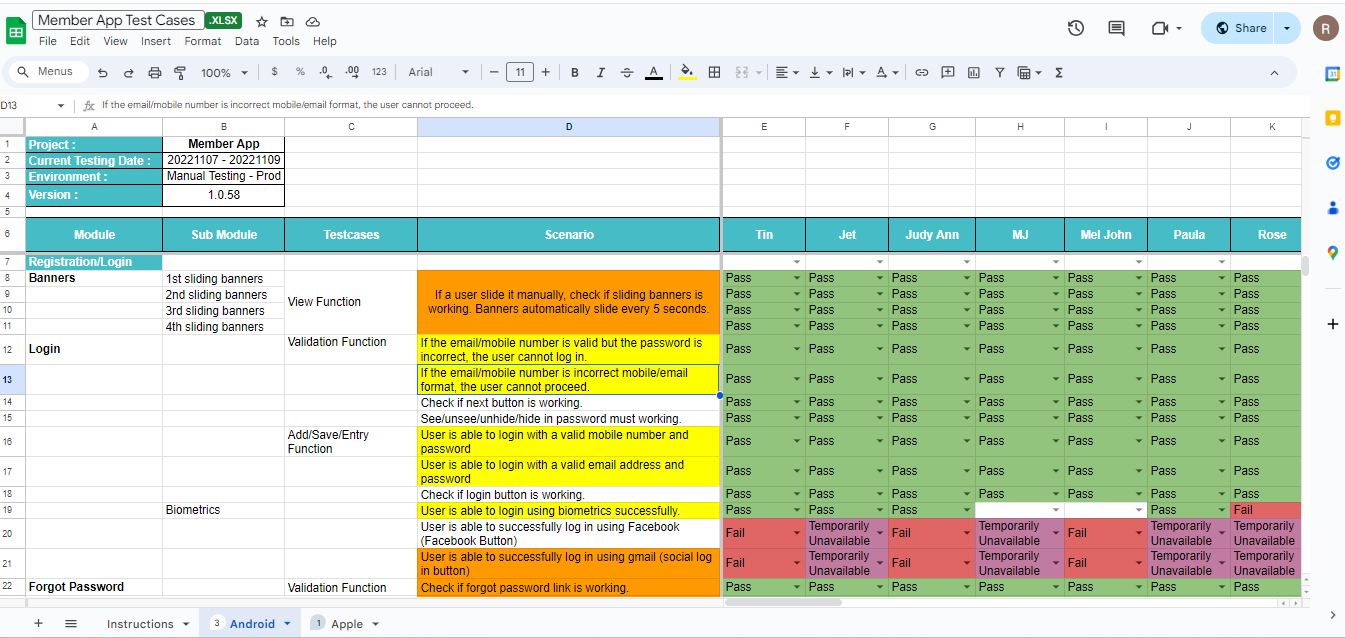Open the Text color picker

653,72
